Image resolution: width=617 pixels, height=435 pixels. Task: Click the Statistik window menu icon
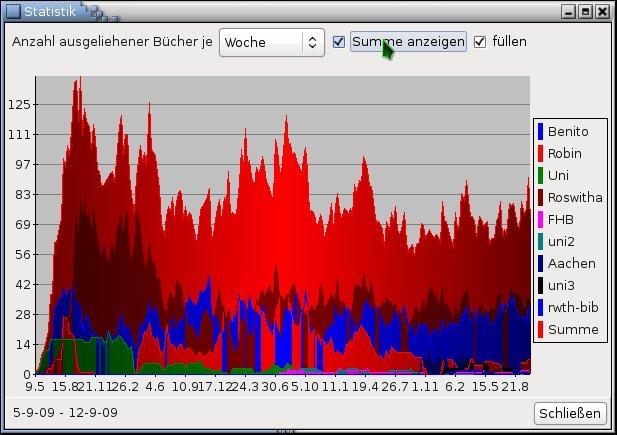[13, 11]
